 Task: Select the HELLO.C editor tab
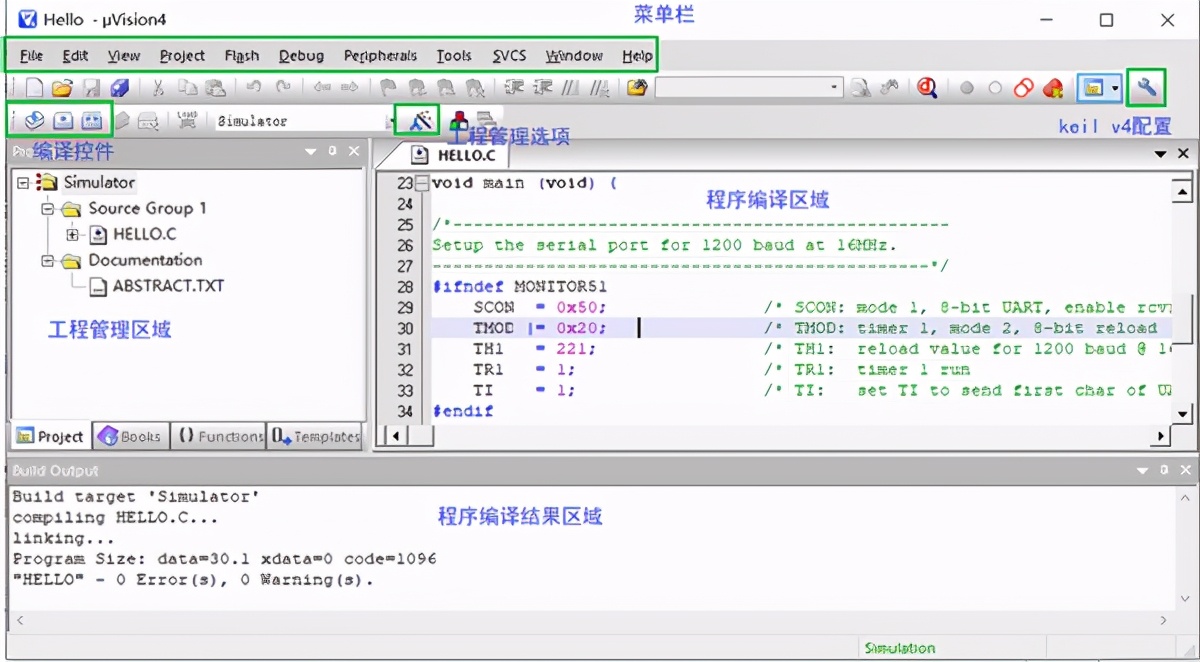455,155
